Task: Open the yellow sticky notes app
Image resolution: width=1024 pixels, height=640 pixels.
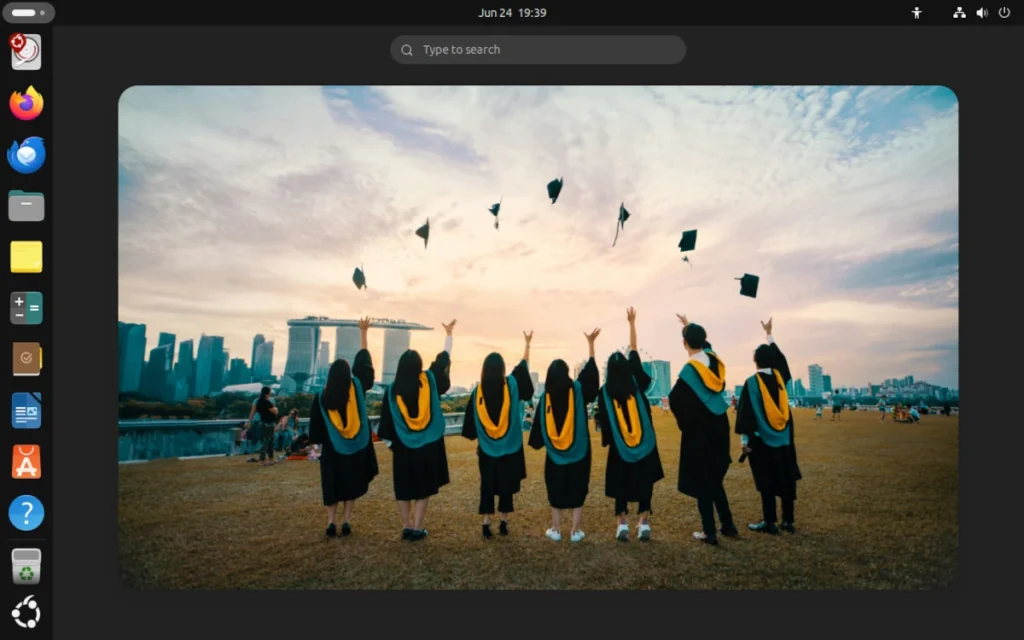Action: (26, 257)
